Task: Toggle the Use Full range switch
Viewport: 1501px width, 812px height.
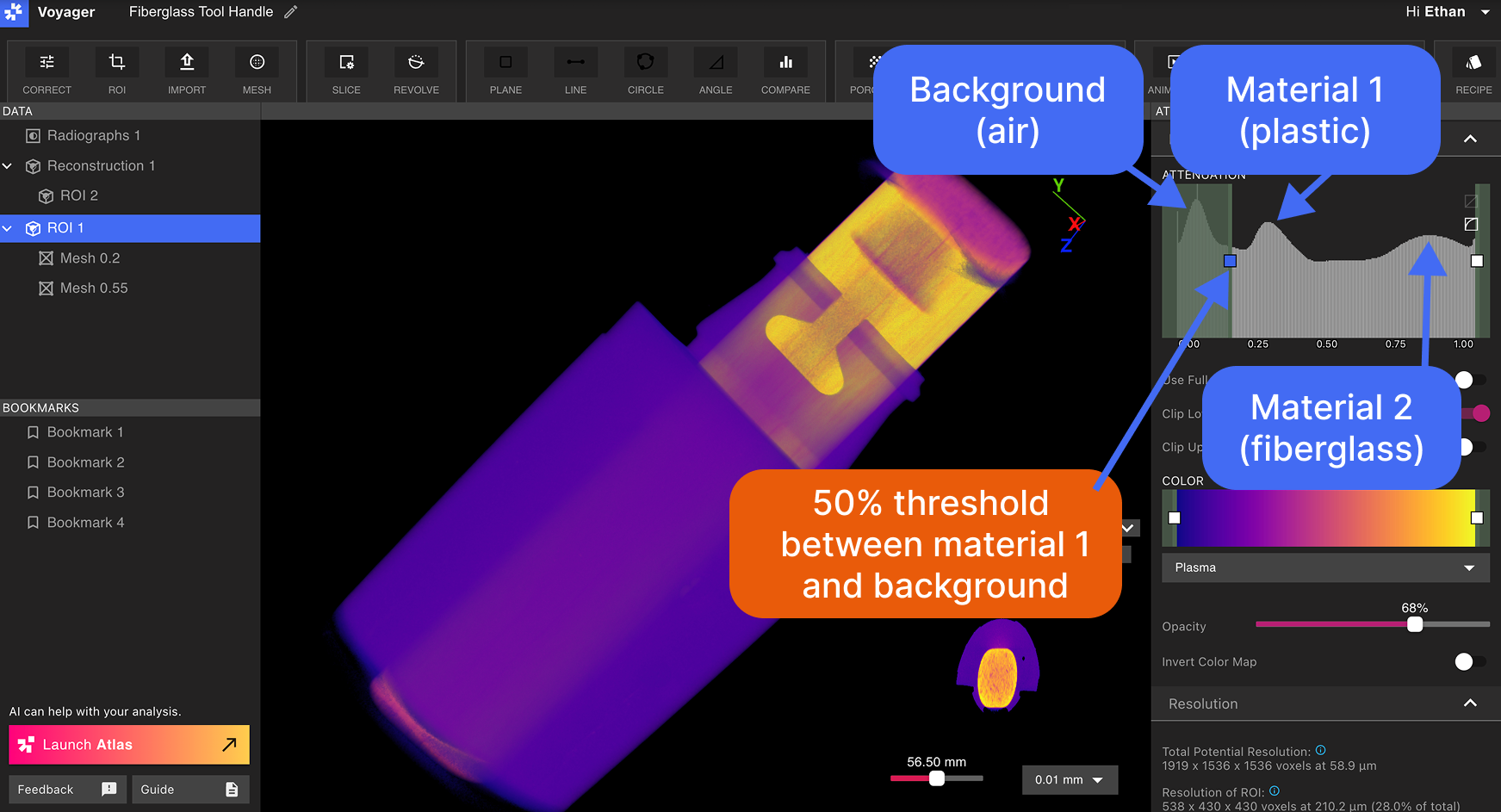Action: point(1470,380)
